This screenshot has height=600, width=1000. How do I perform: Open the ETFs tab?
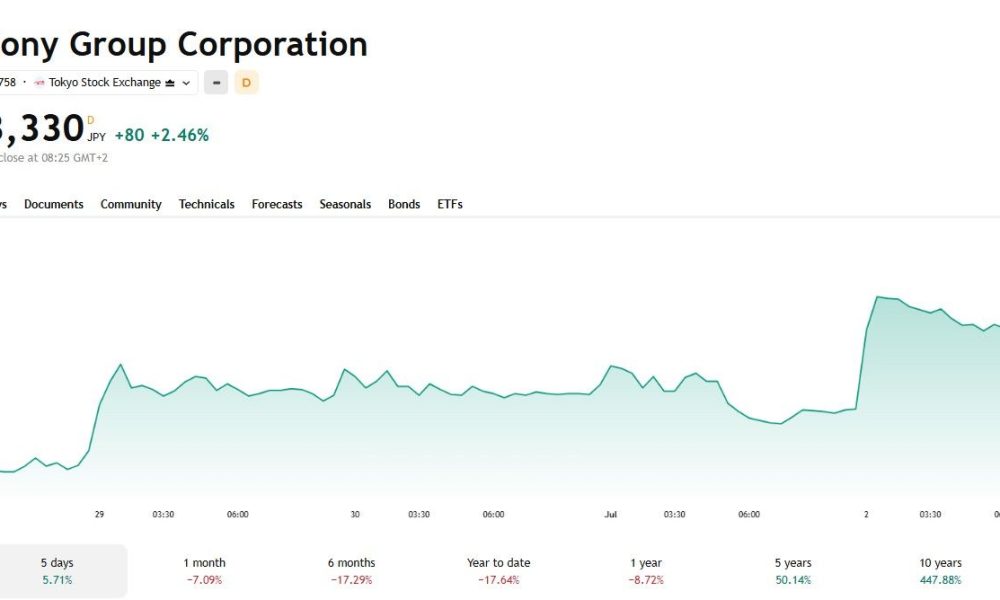[450, 204]
